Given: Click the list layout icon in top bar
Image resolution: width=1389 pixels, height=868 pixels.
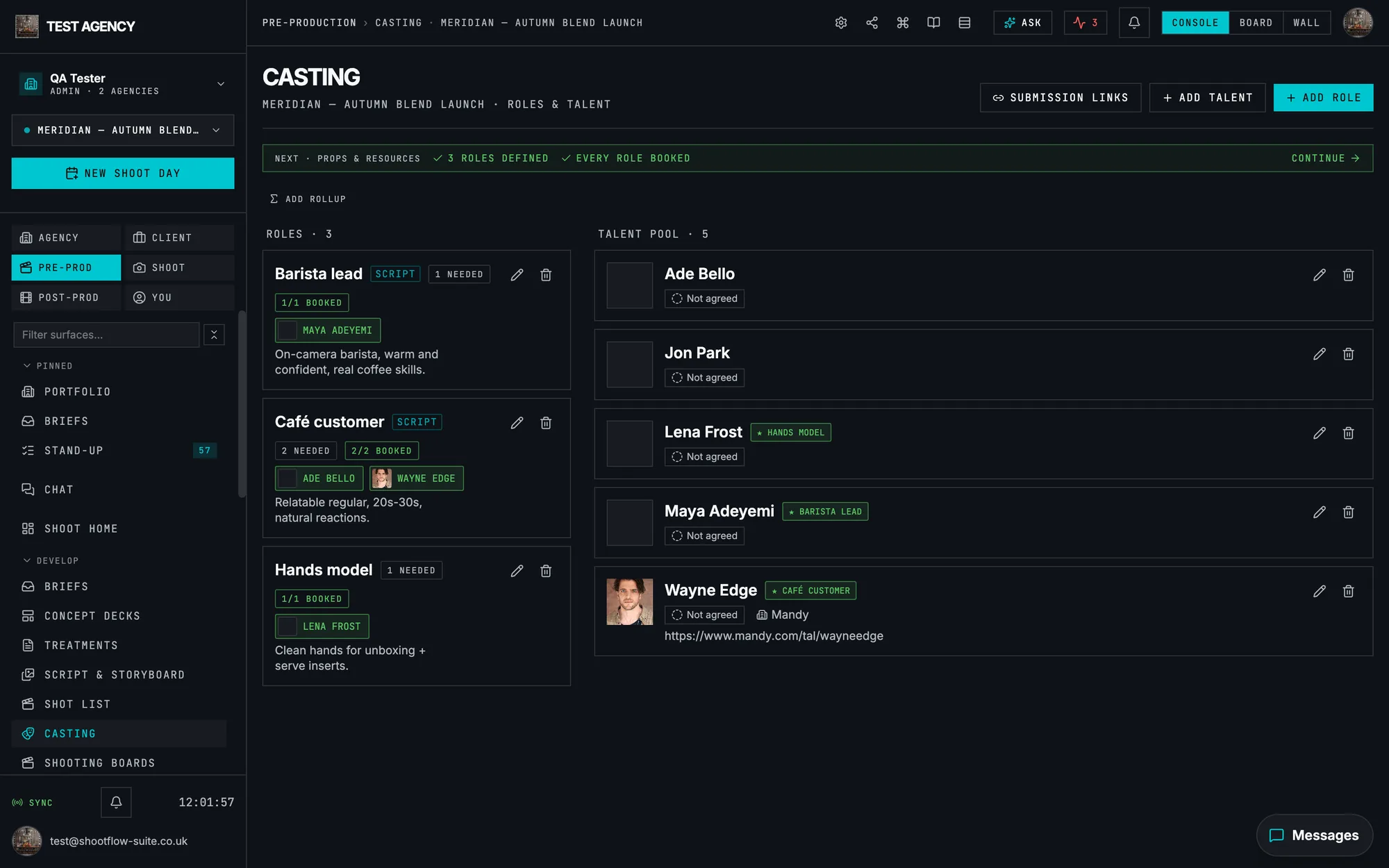Looking at the screenshot, I should coord(965,23).
